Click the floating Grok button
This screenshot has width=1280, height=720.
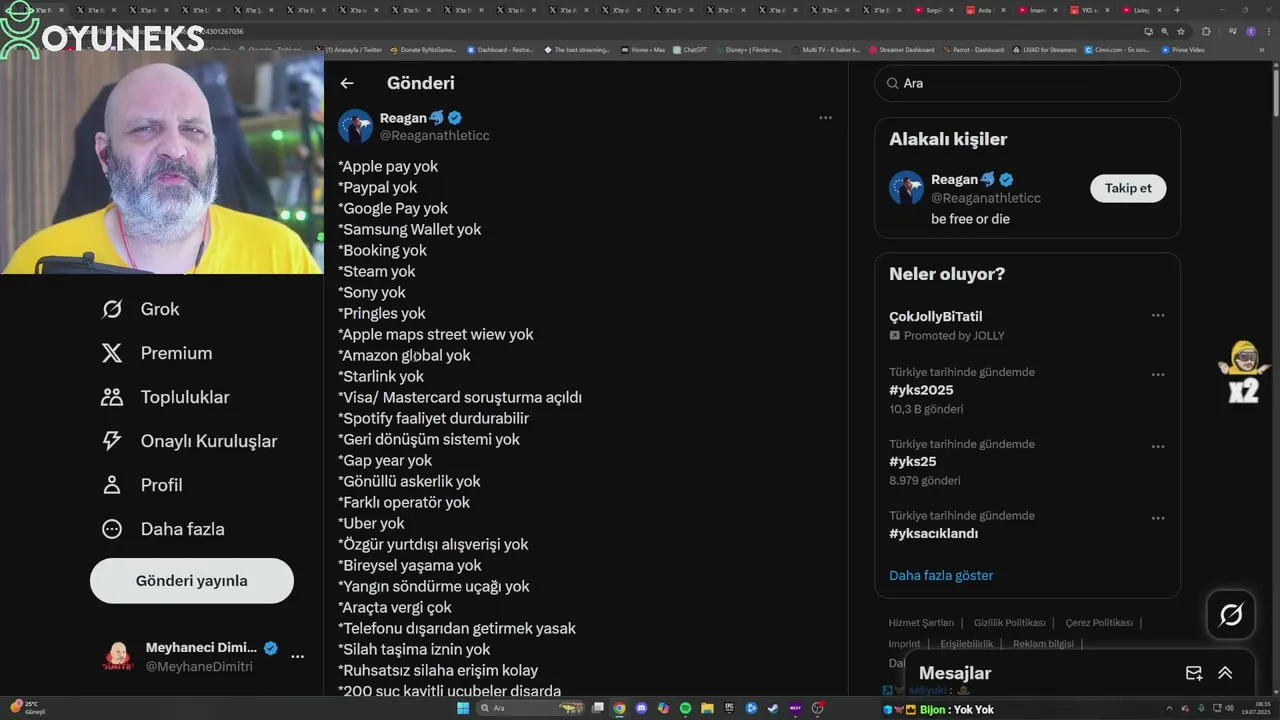tap(1231, 614)
